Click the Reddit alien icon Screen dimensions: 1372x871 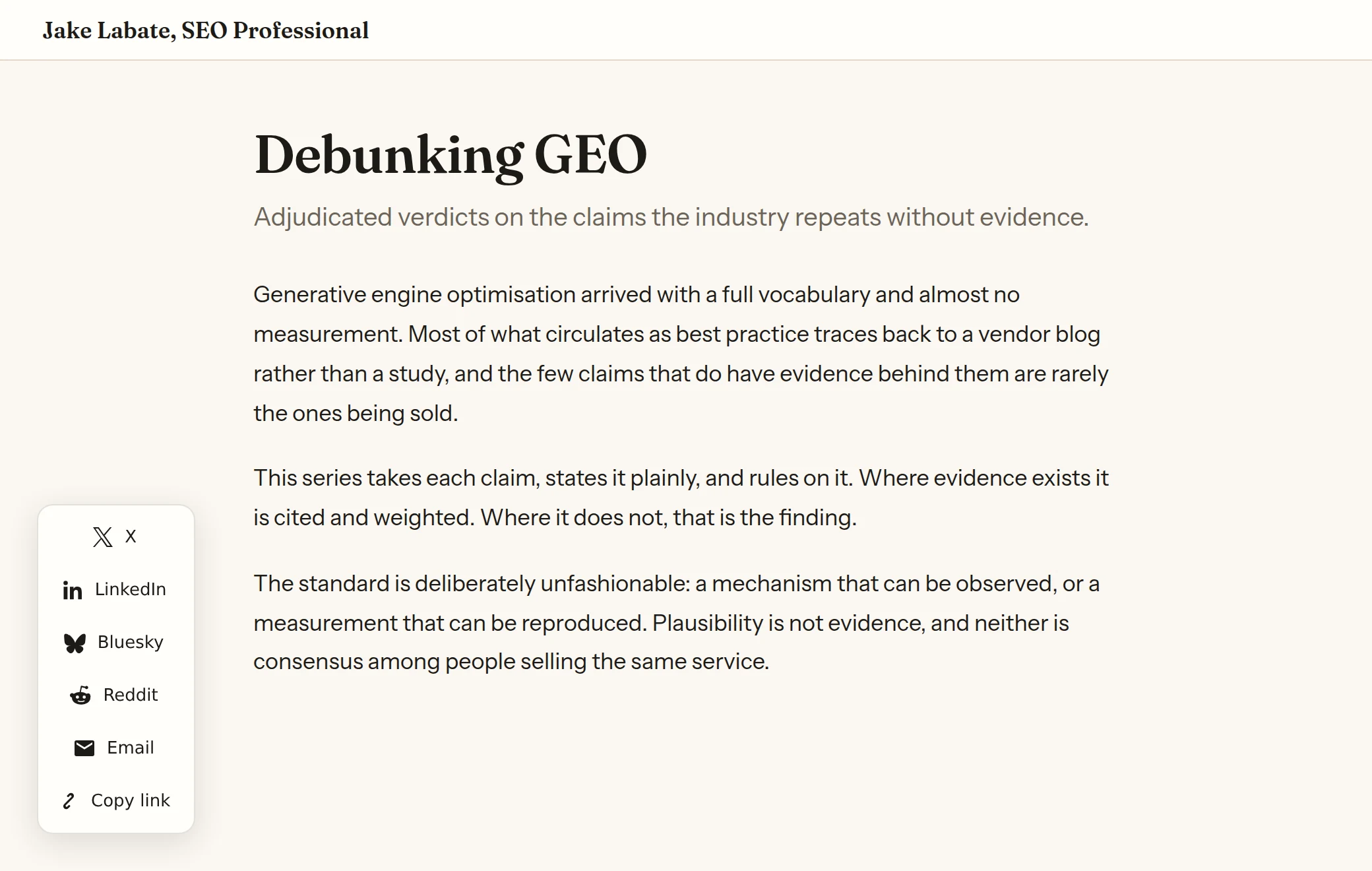(80, 695)
